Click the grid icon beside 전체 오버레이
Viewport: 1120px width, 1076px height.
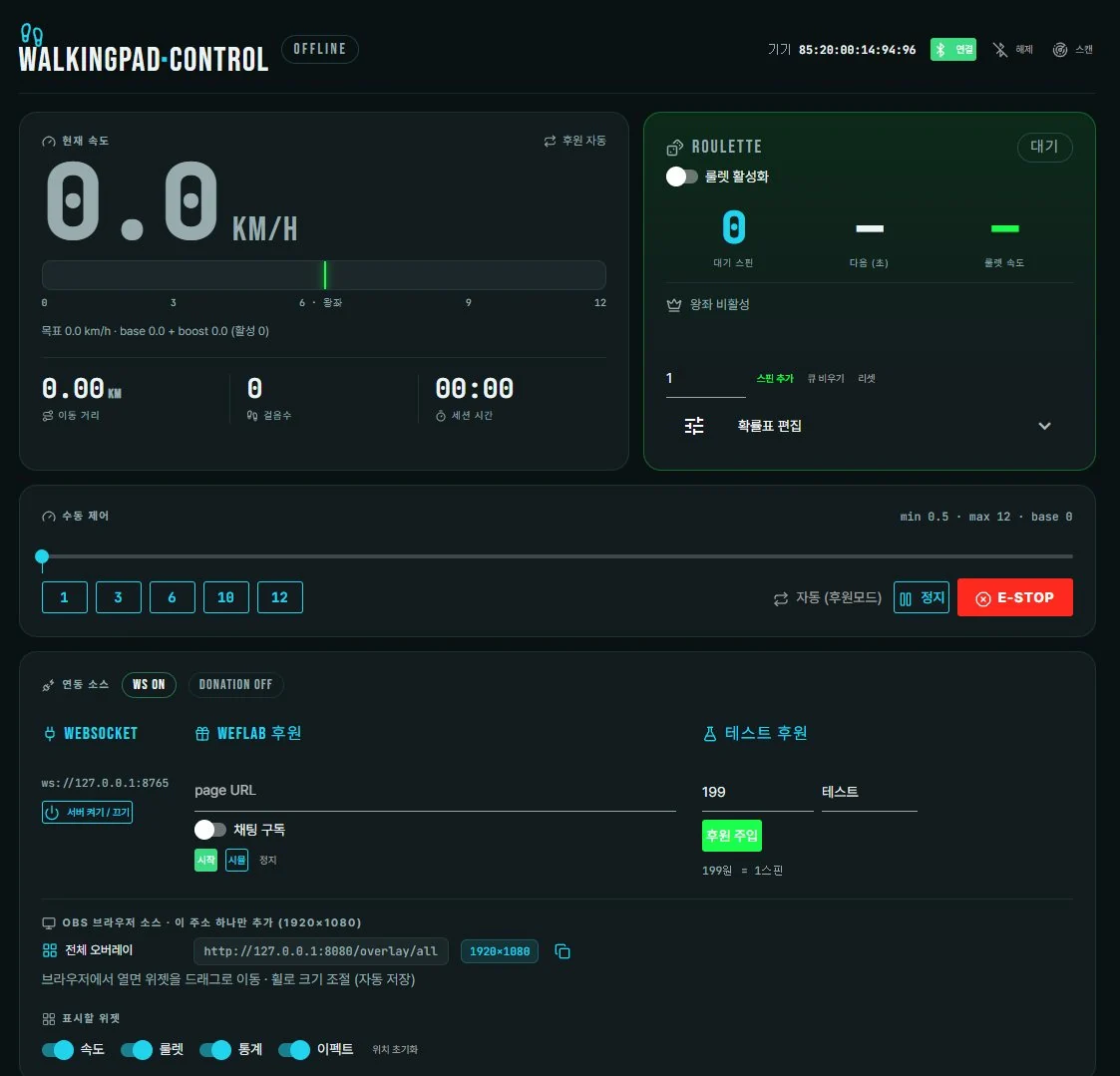[x=49, y=950]
